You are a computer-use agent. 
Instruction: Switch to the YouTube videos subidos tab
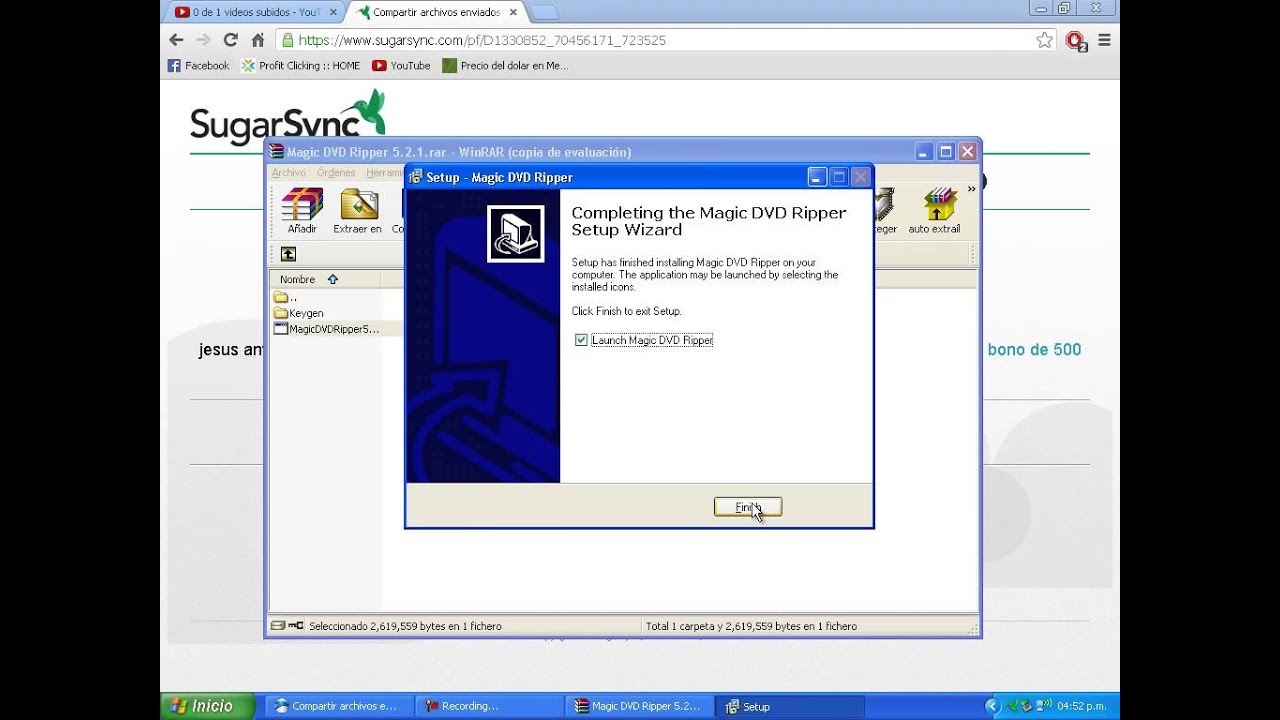click(x=255, y=12)
